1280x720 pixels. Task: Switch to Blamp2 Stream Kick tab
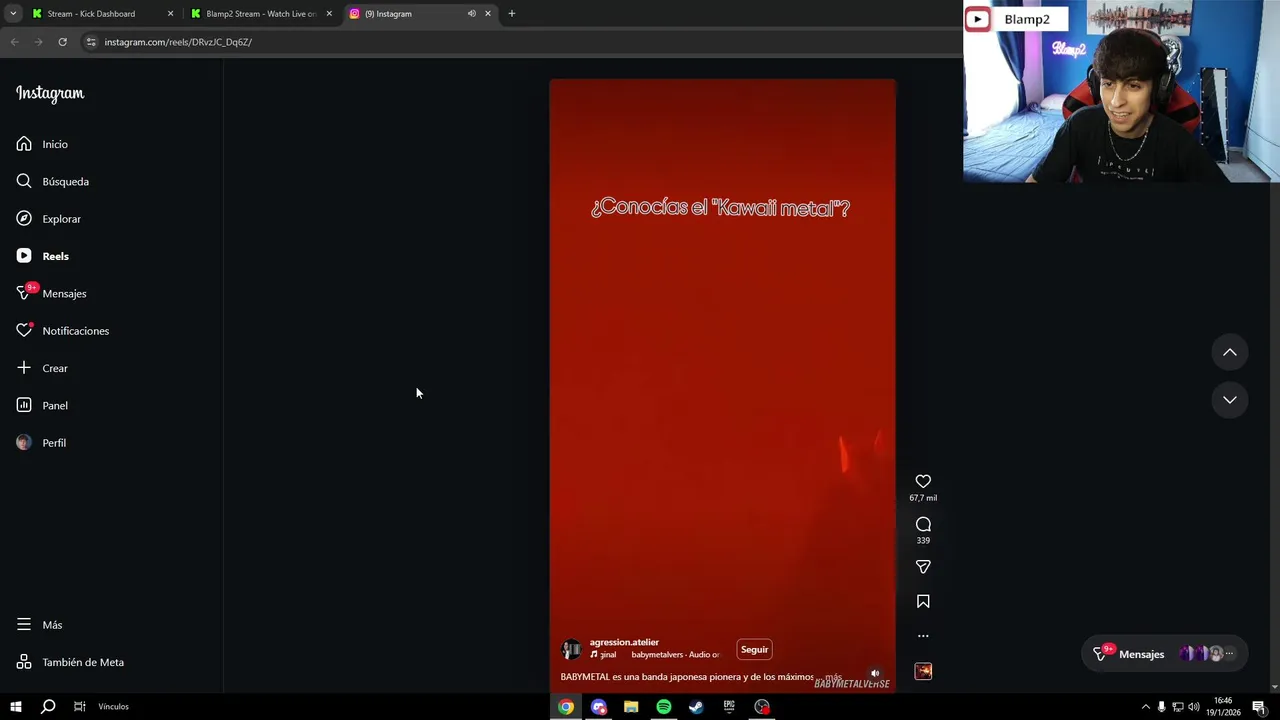click(261, 14)
